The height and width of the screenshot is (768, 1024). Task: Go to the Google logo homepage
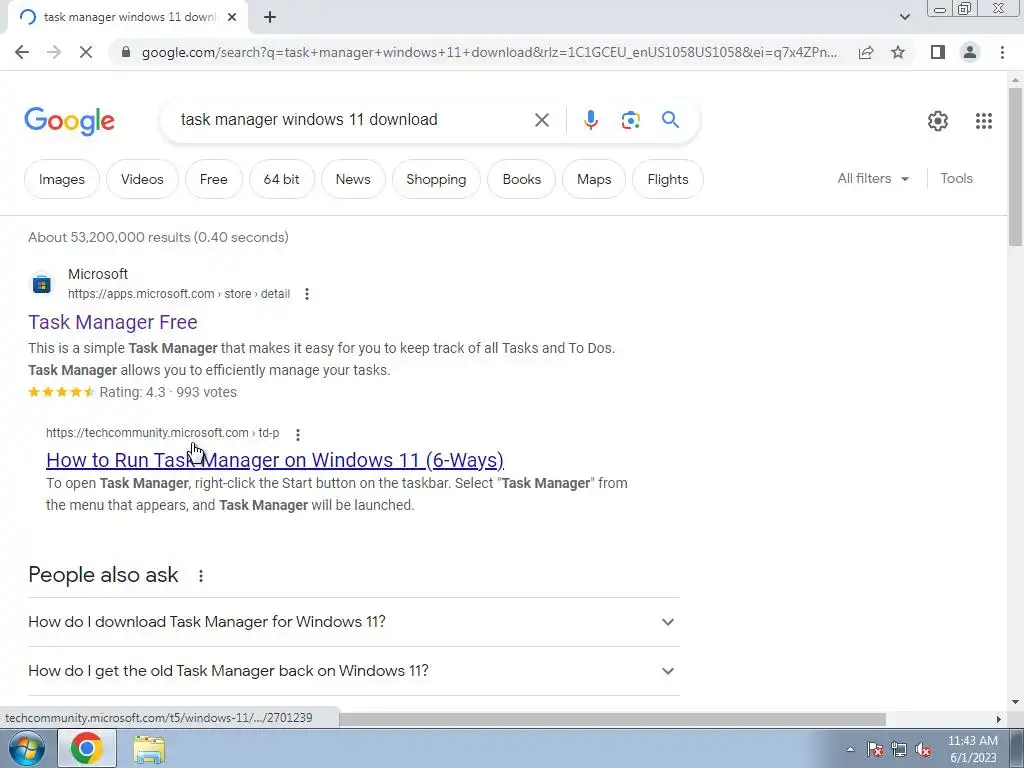(x=69, y=121)
